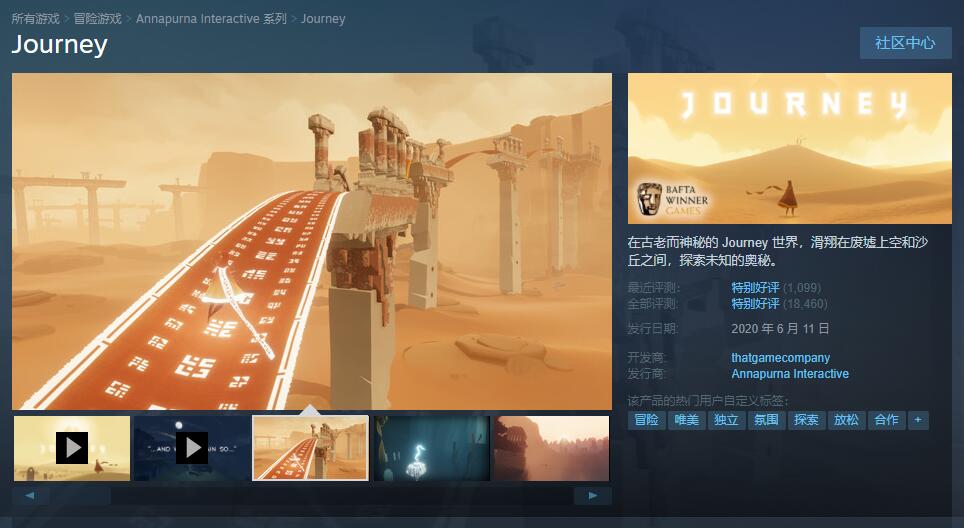Click the right scroll arrow under thumbnails

[593, 495]
